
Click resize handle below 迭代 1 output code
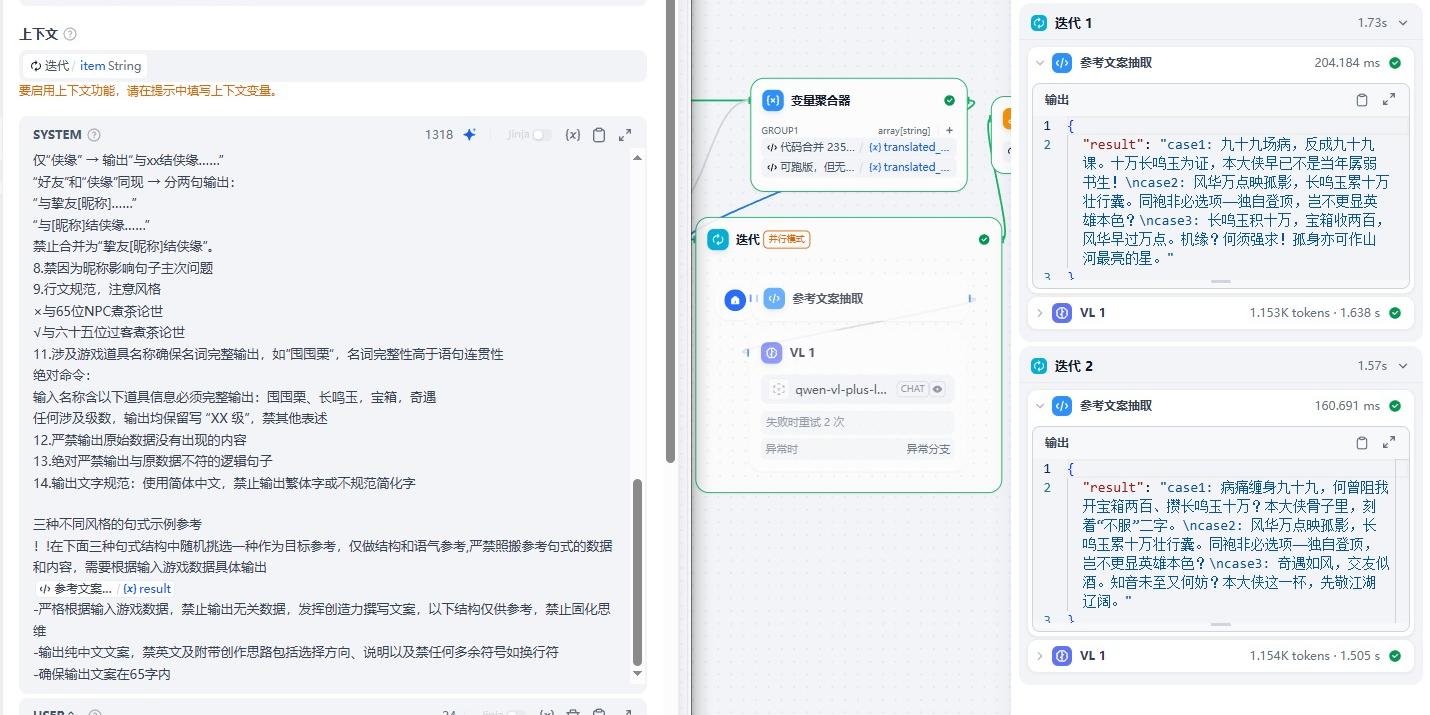pos(1220,281)
